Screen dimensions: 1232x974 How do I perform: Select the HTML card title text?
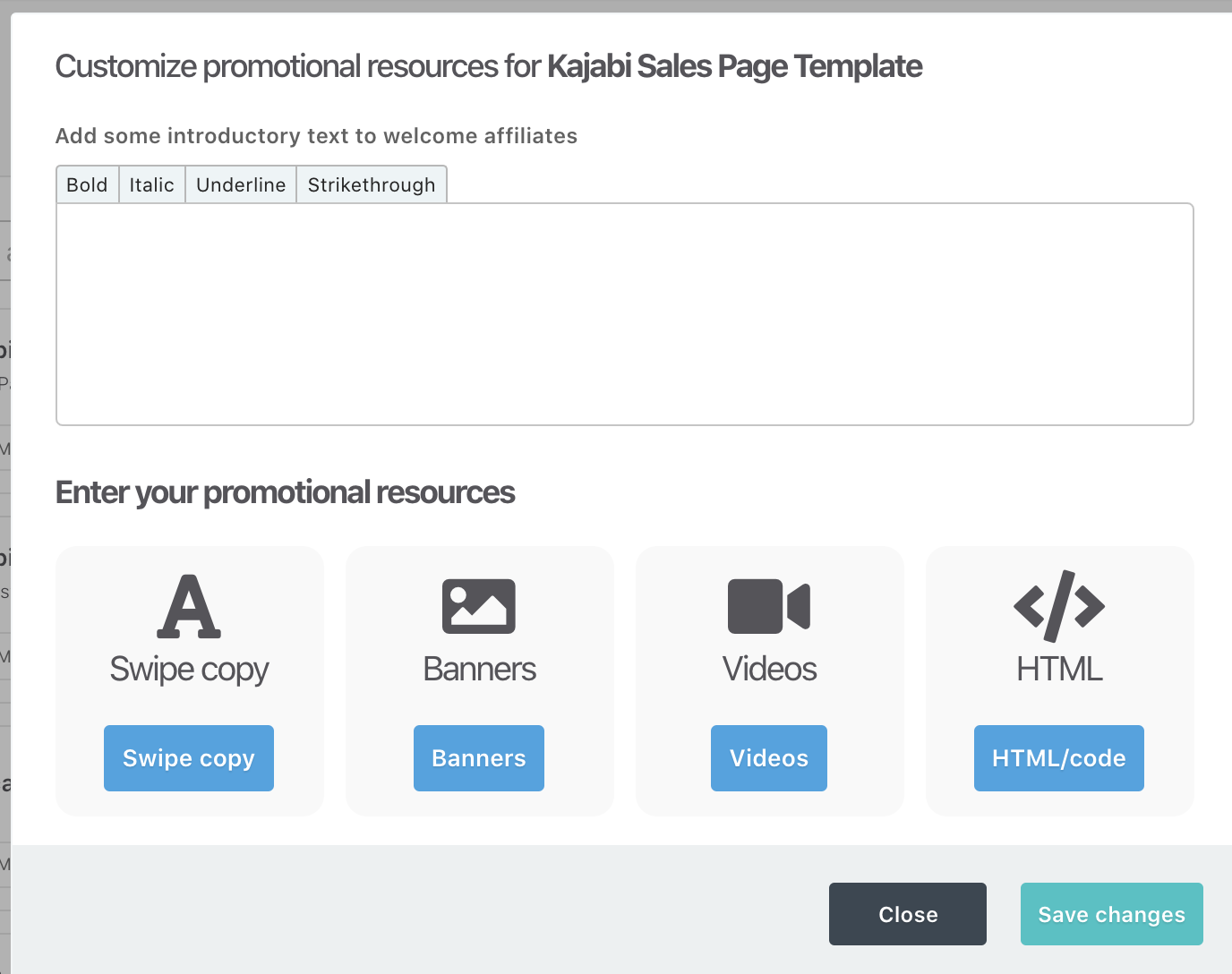click(x=1059, y=670)
